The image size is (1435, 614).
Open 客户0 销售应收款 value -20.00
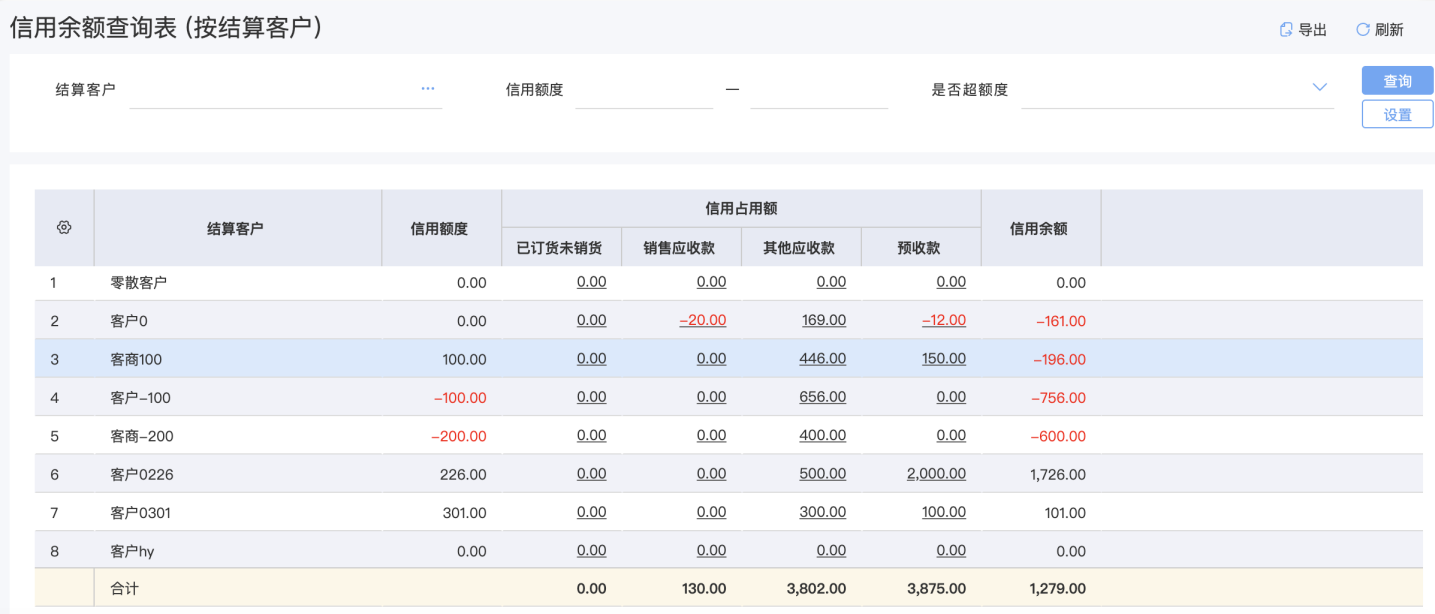703,321
